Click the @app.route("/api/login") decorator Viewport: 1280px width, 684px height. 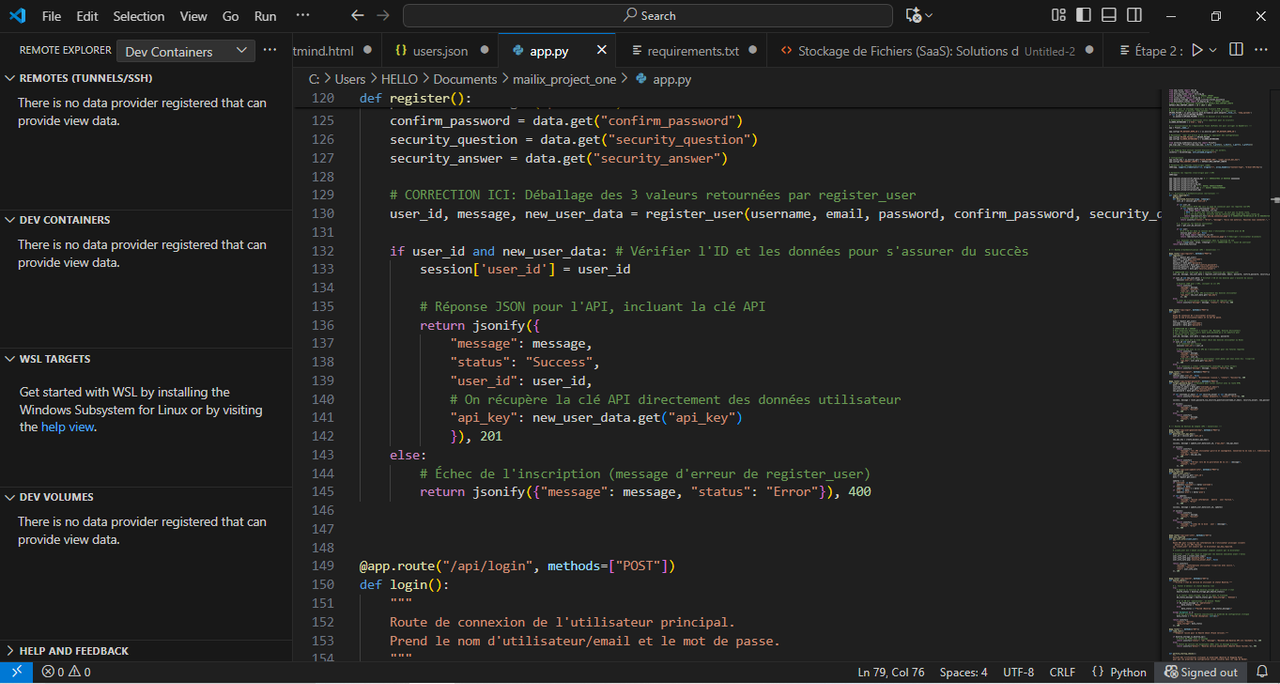(x=518, y=566)
